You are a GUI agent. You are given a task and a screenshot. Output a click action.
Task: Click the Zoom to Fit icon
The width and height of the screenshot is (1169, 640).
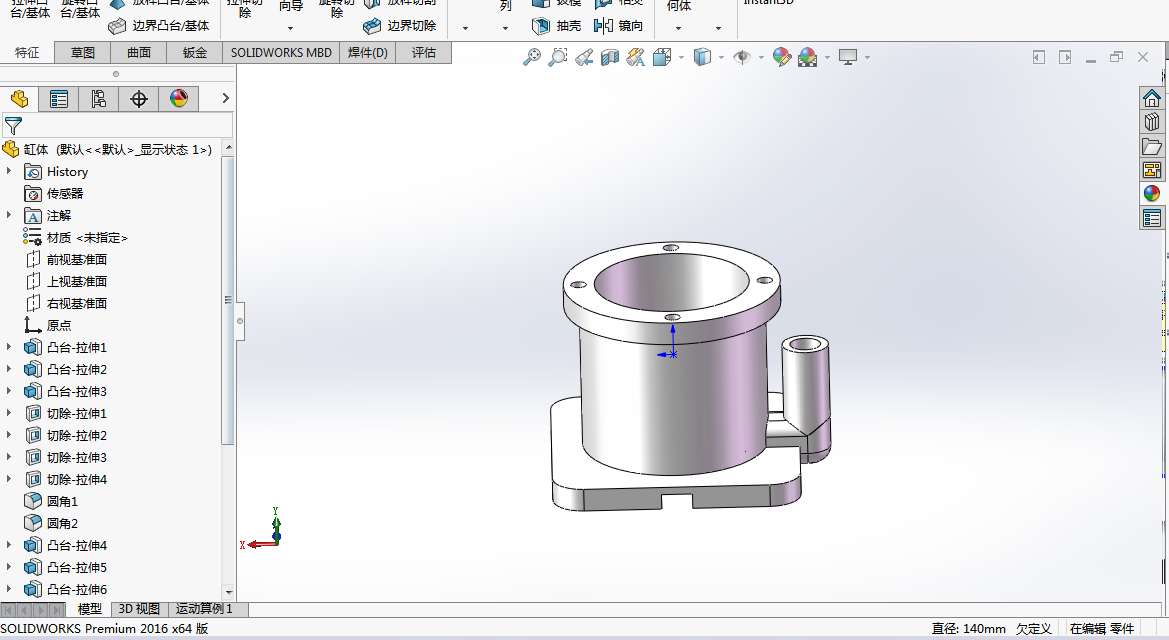click(532, 57)
